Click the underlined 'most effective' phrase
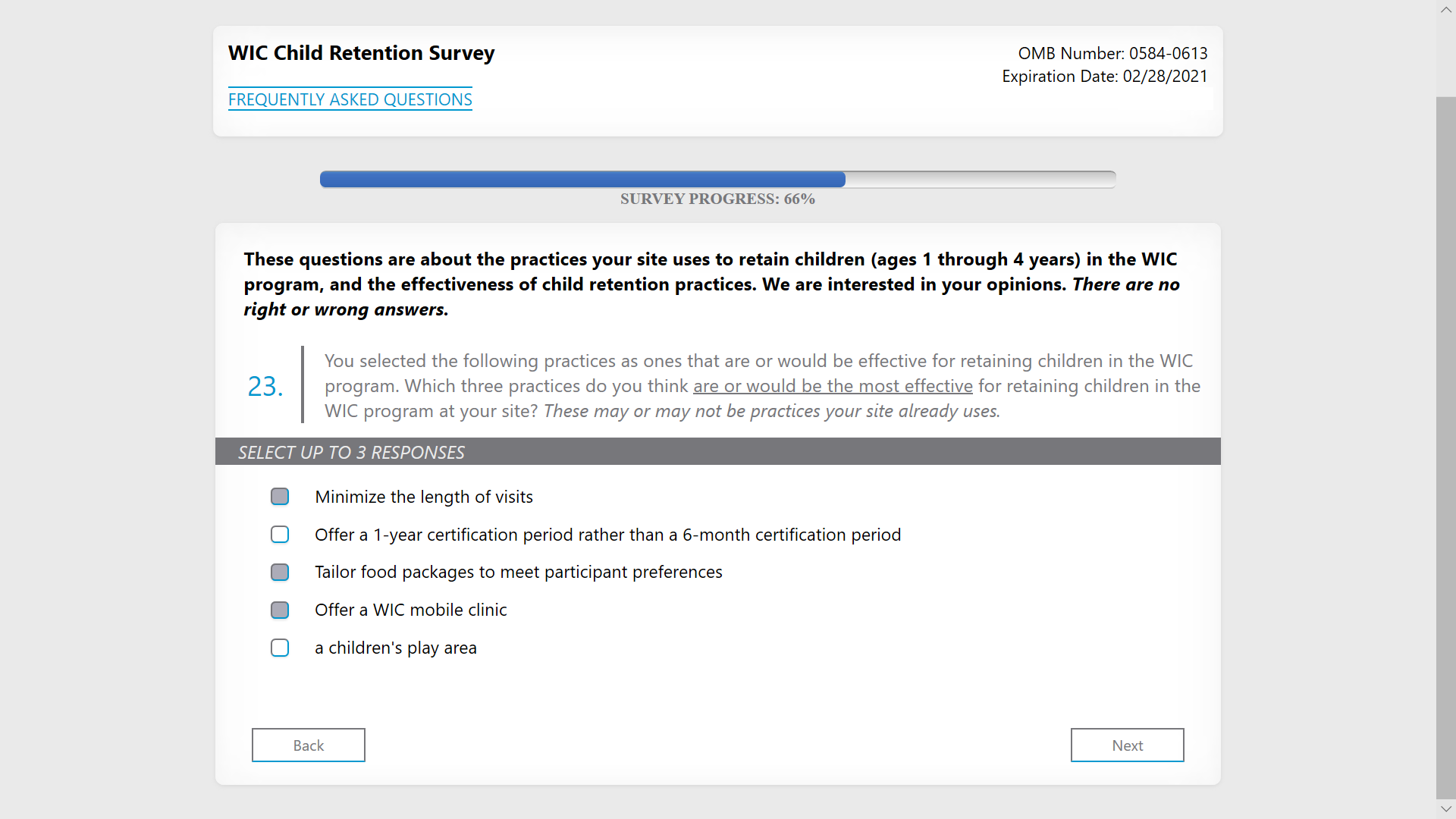 click(x=832, y=386)
